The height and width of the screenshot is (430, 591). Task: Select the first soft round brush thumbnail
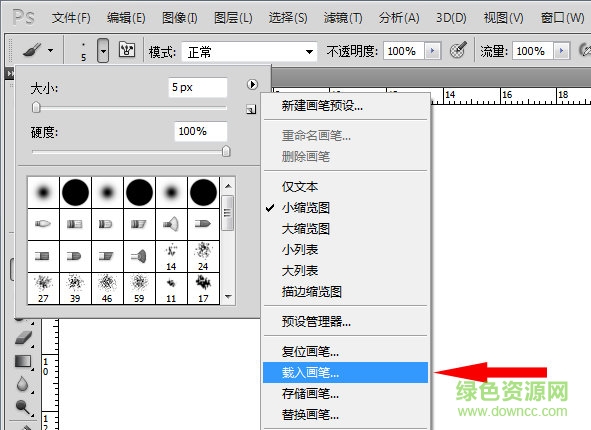[43, 192]
